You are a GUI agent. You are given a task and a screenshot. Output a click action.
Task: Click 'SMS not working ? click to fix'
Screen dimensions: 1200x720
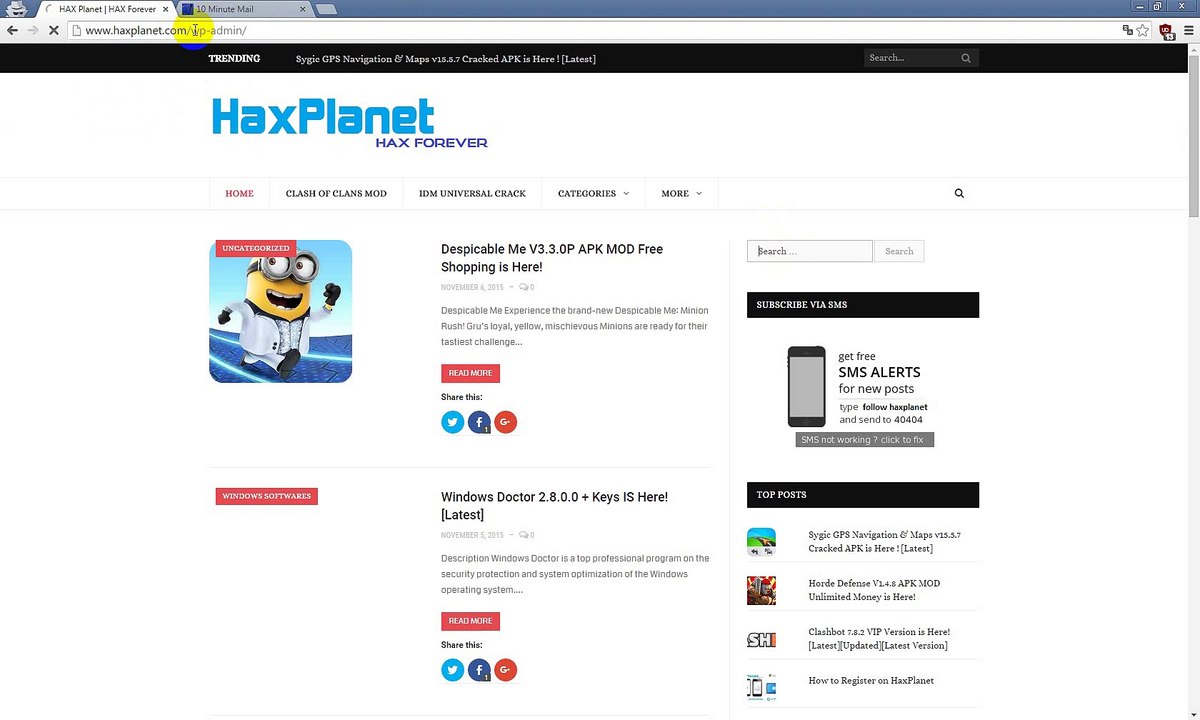(865, 440)
